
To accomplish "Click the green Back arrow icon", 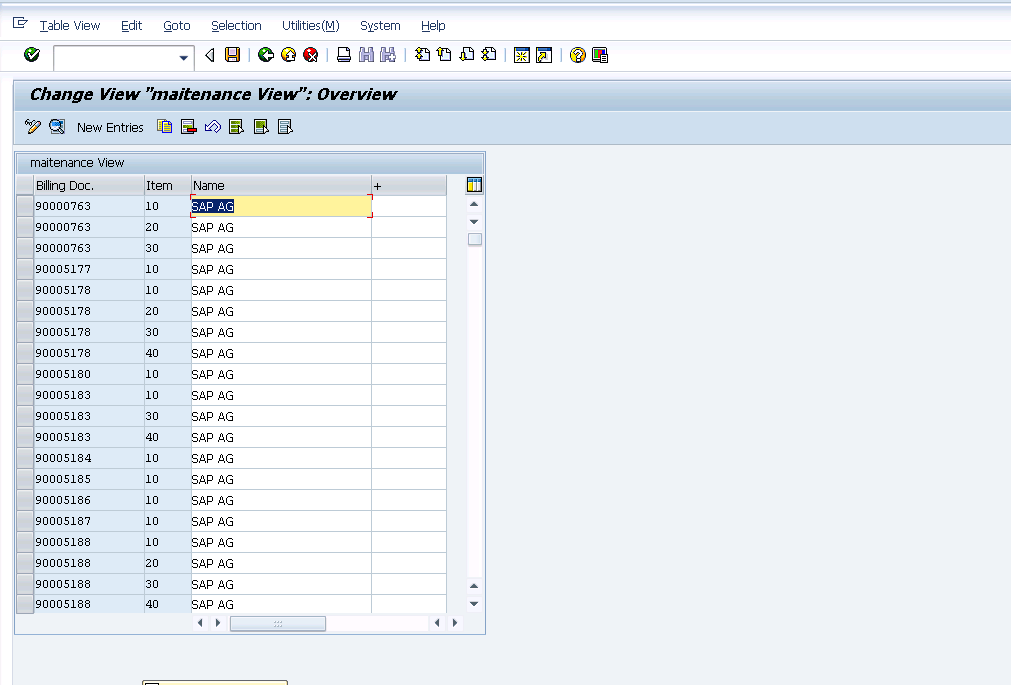I will click(x=266, y=55).
